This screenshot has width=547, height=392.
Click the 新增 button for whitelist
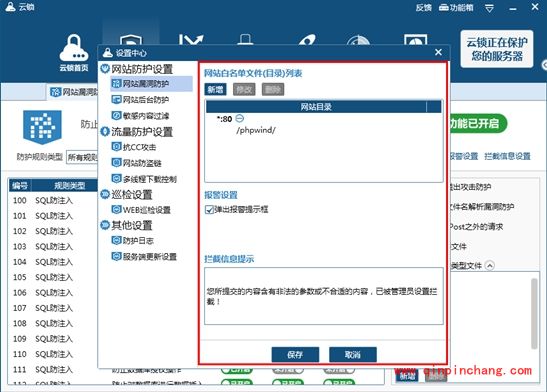pos(215,90)
